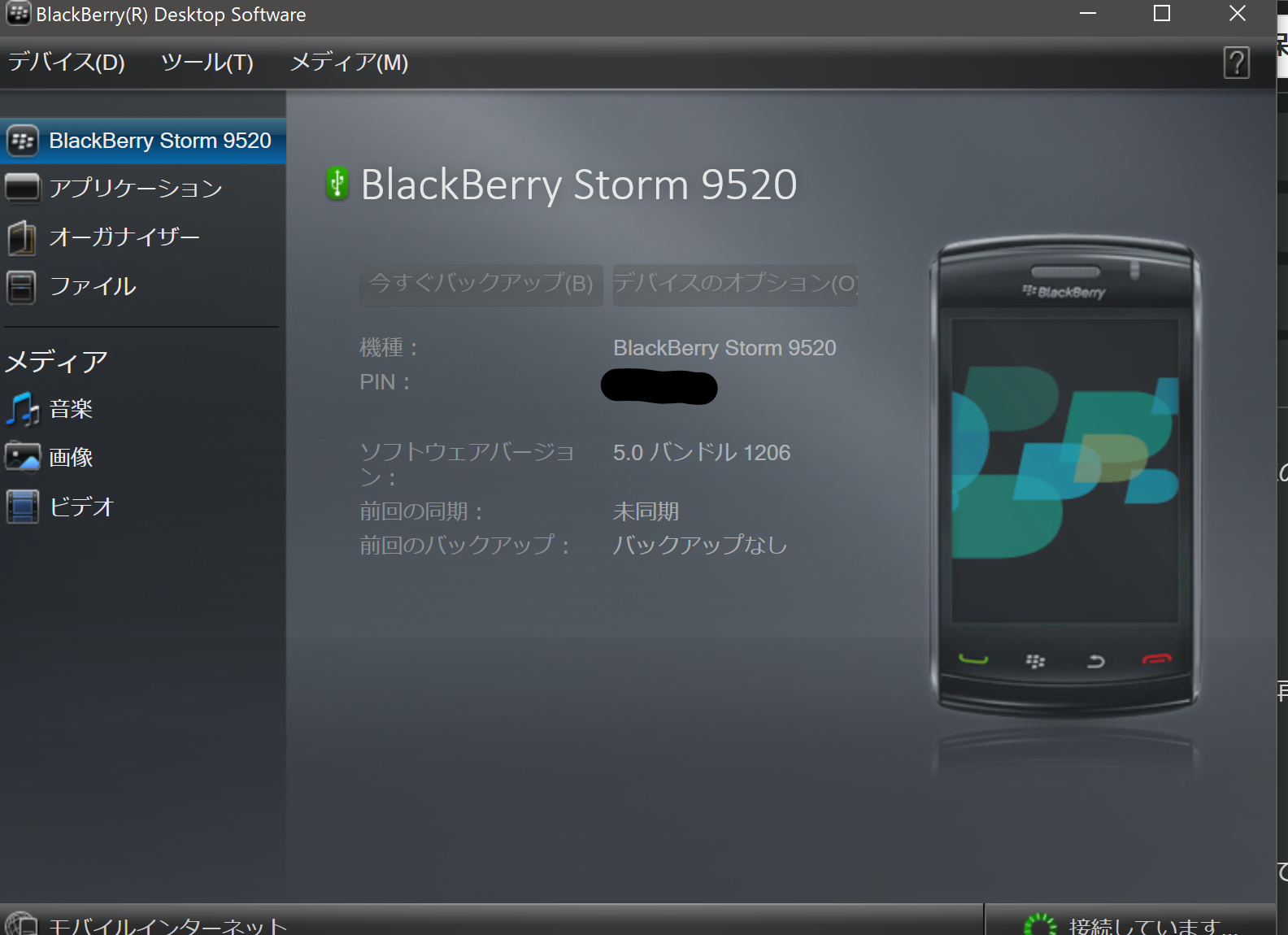Click the BlackBerry Storm 9520 heading
This screenshot has height=935, width=1288.
pos(579,185)
